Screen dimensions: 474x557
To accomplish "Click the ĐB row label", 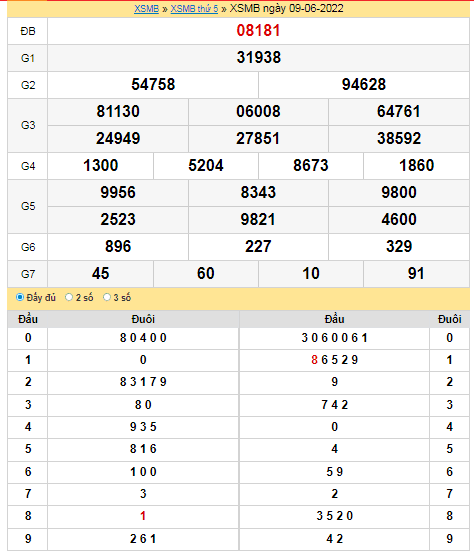I will pyautogui.click(x=28, y=31).
